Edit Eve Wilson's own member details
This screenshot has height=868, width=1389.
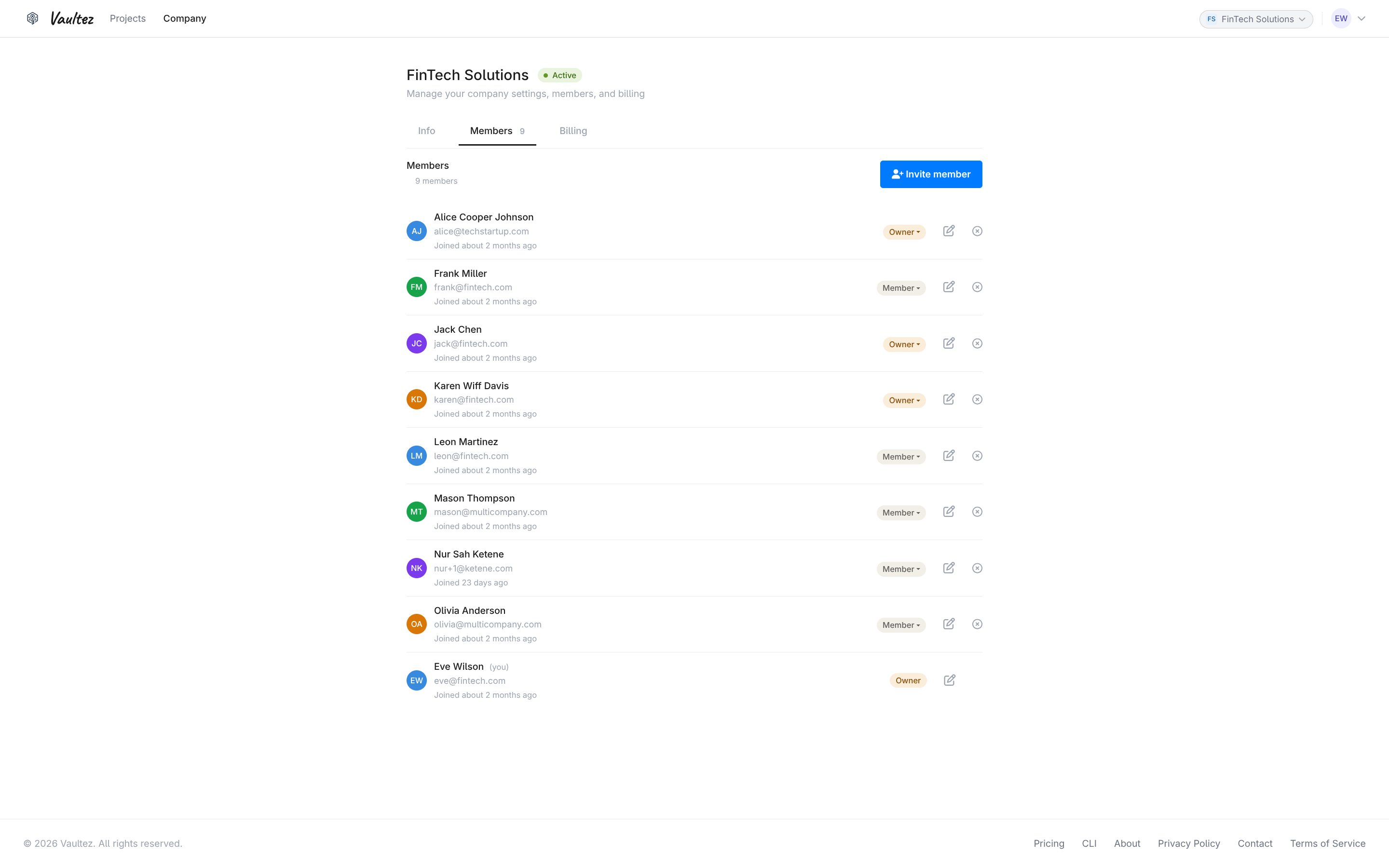pos(949,680)
